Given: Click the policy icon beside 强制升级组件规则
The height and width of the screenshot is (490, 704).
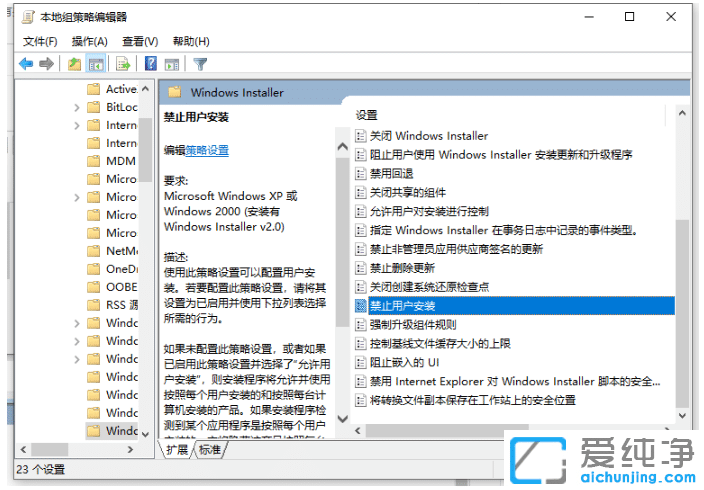Looking at the screenshot, I should [360, 325].
